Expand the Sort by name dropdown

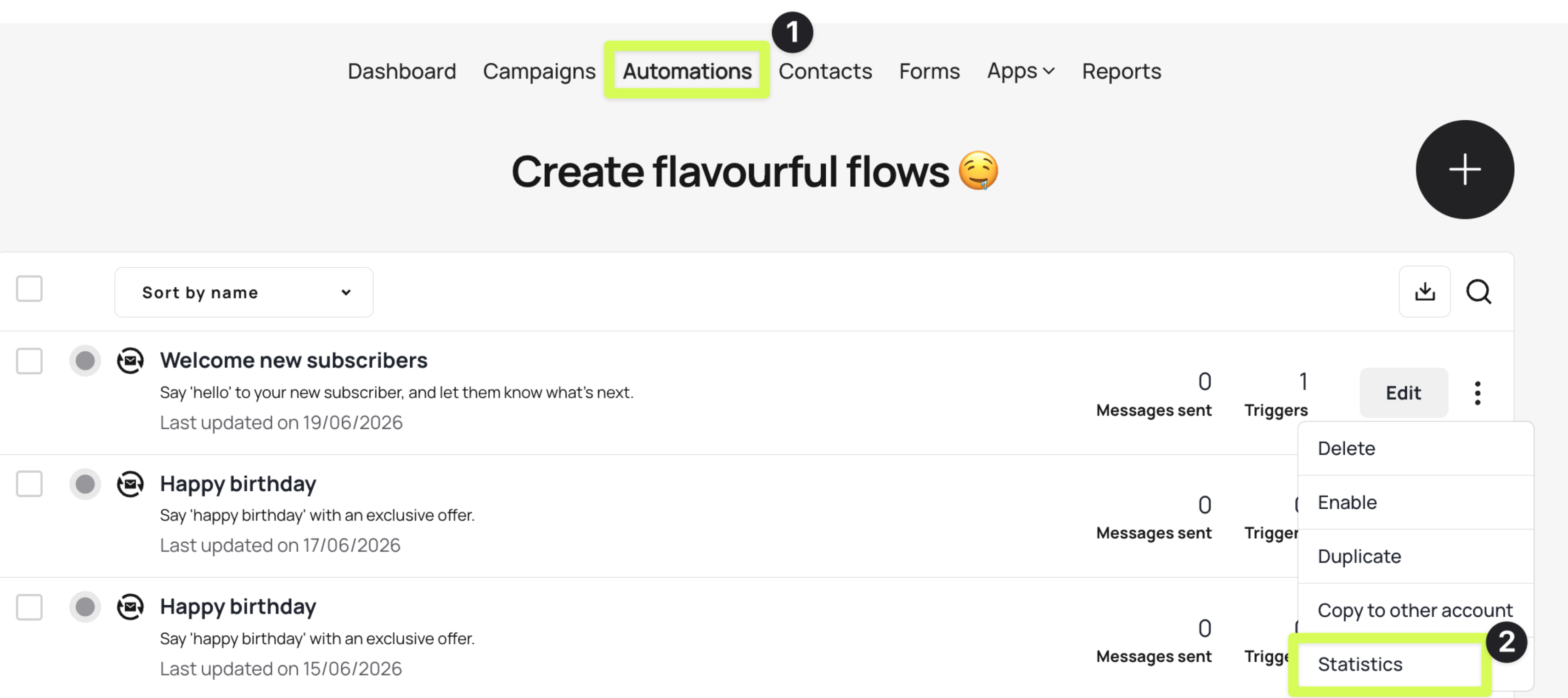(x=243, y=292)
